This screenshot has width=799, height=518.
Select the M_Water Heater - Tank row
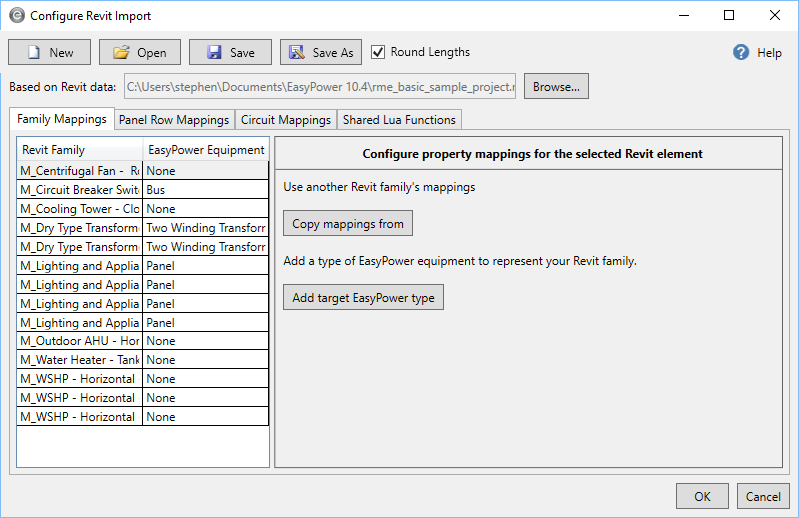(x=80, y=360)
